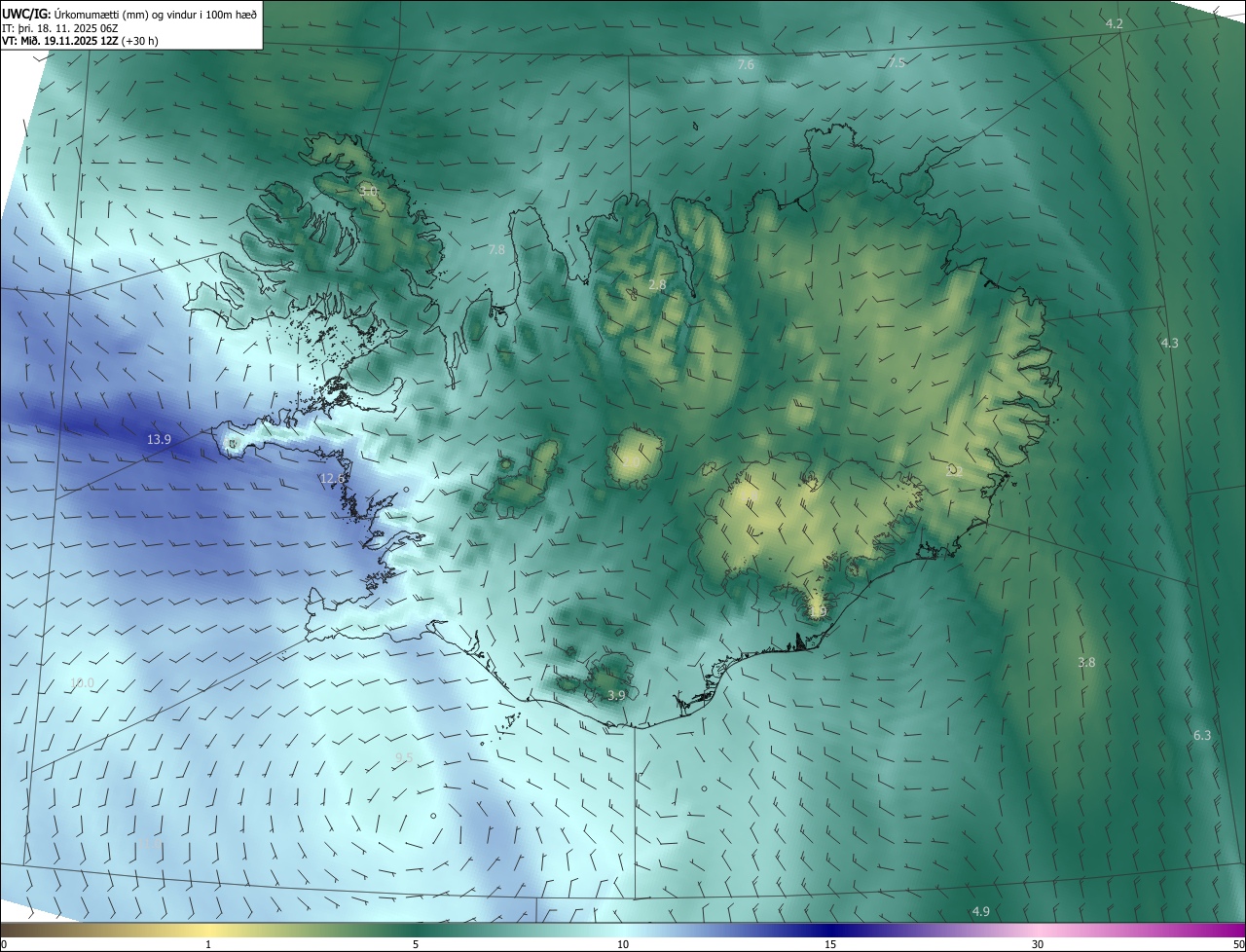Click the 7.6 value label on the map
Image resolution: width=1246 pixels, height=952 pixels.
point(746,65)
